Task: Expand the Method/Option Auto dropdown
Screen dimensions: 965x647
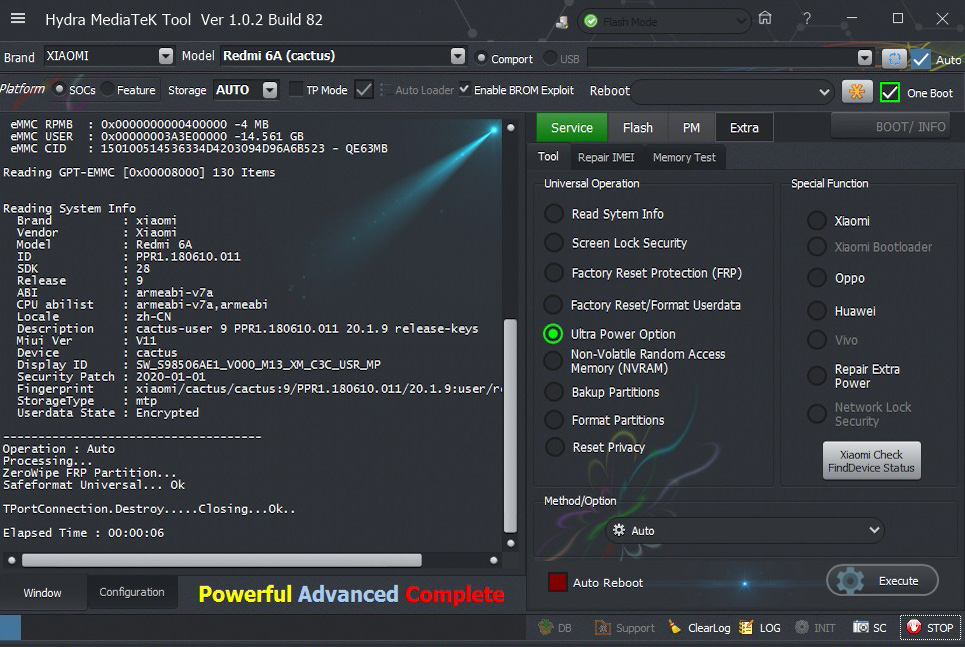Action: [874, 530]
